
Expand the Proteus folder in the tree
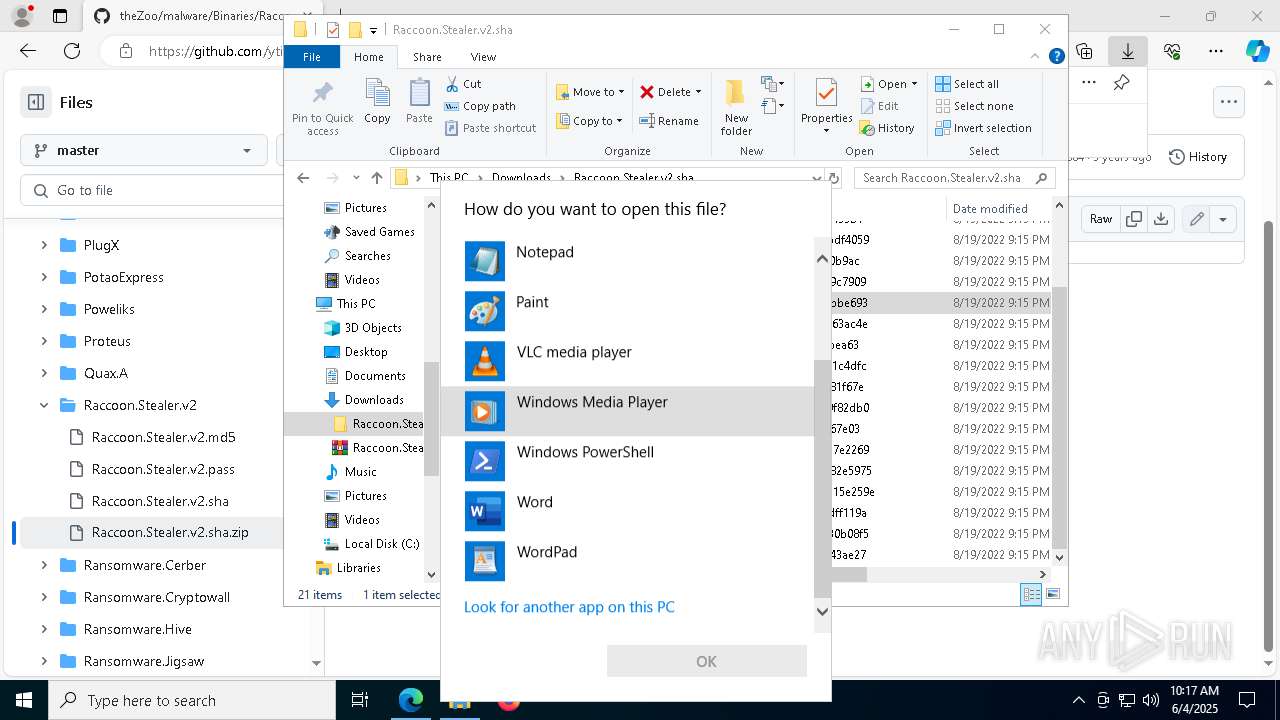pos(44,341)
